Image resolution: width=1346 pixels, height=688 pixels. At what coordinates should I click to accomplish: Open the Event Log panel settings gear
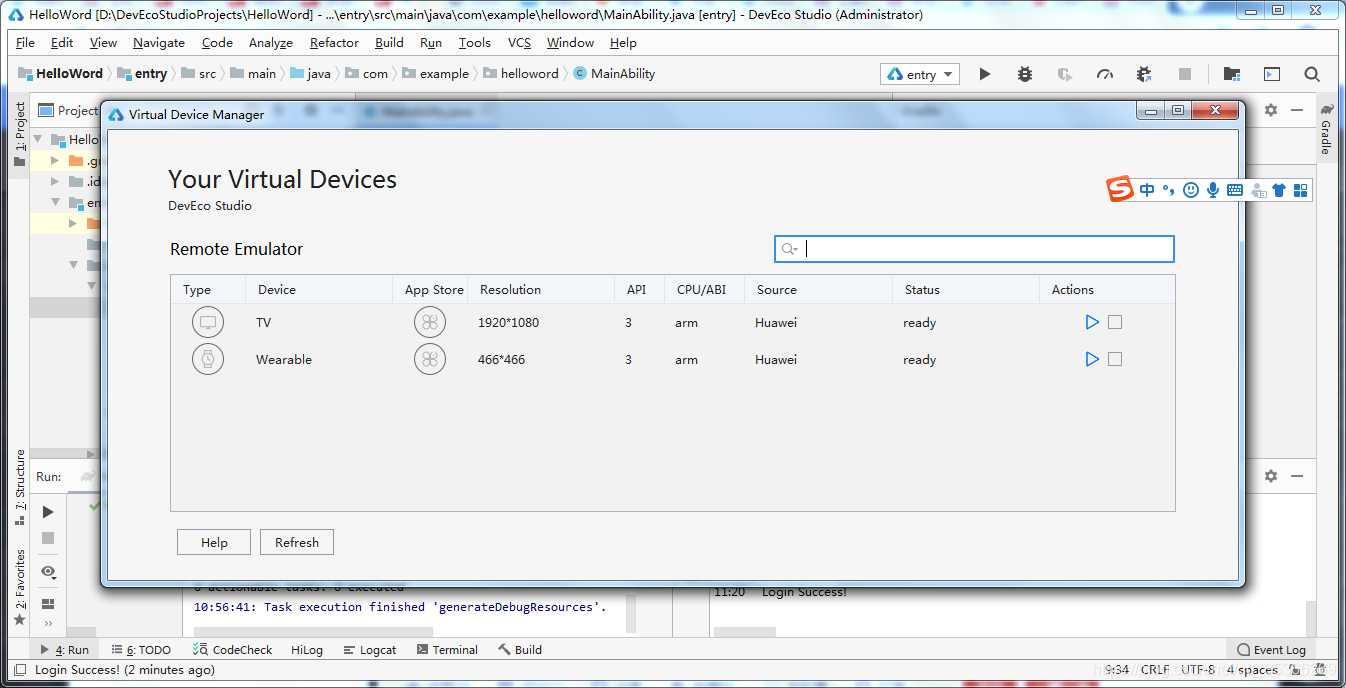coord(1271,476)
